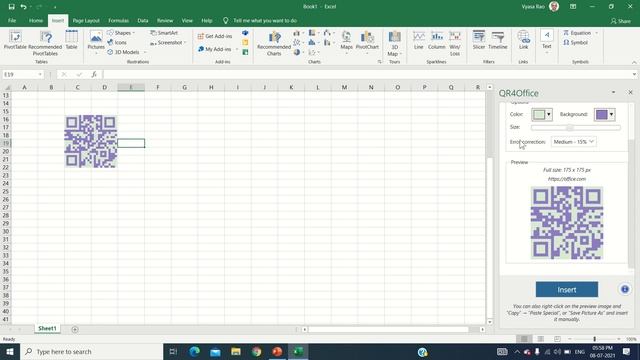Select the Sheet1 tab
The width and height of the screenshot is (640, 360).
pos(47,329)
